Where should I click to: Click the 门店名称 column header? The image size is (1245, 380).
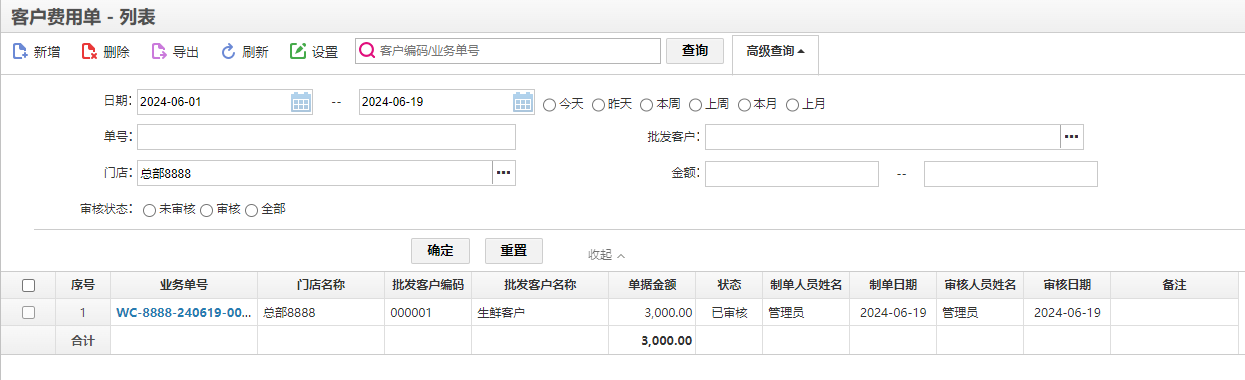click(321, 285)
